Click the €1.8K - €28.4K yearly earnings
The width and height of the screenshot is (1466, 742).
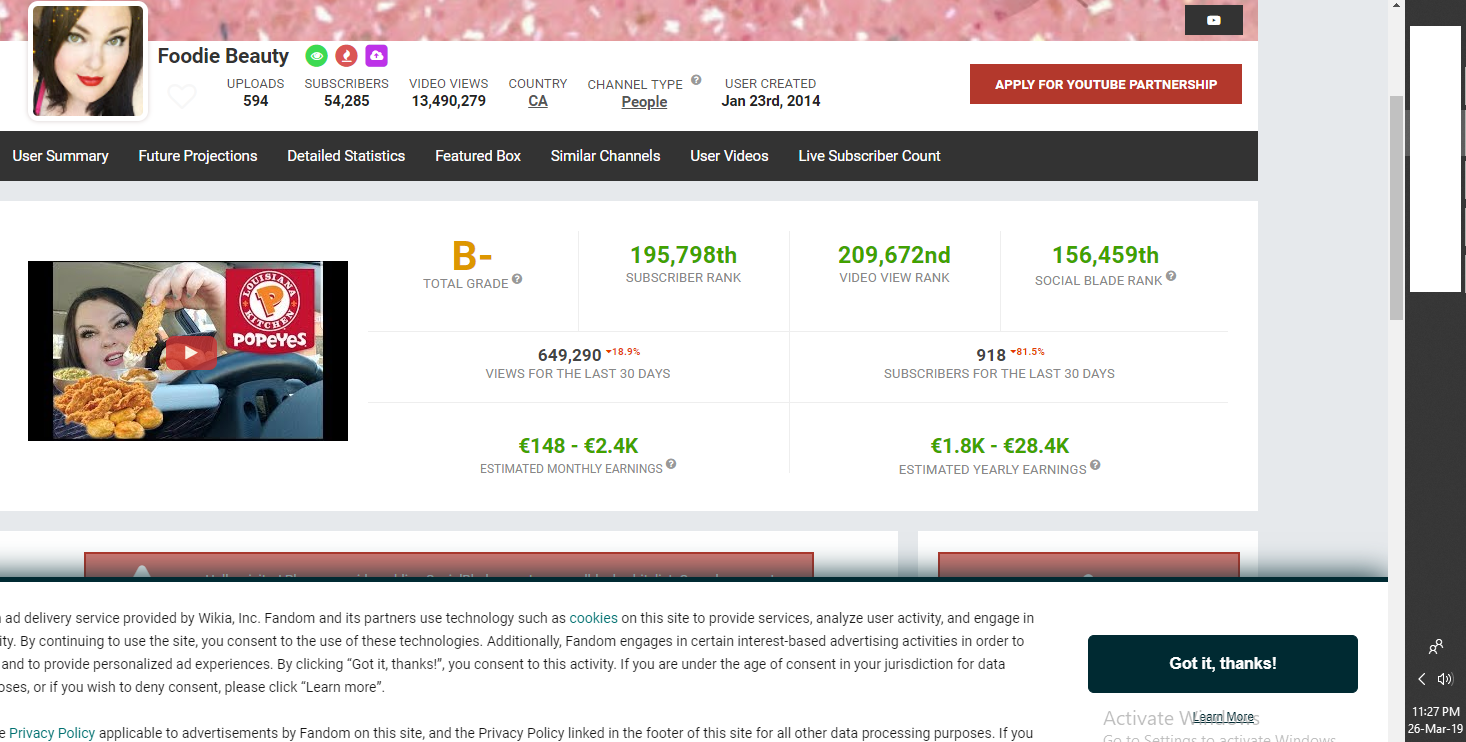pyautogui.click(x=1000, y=446)
